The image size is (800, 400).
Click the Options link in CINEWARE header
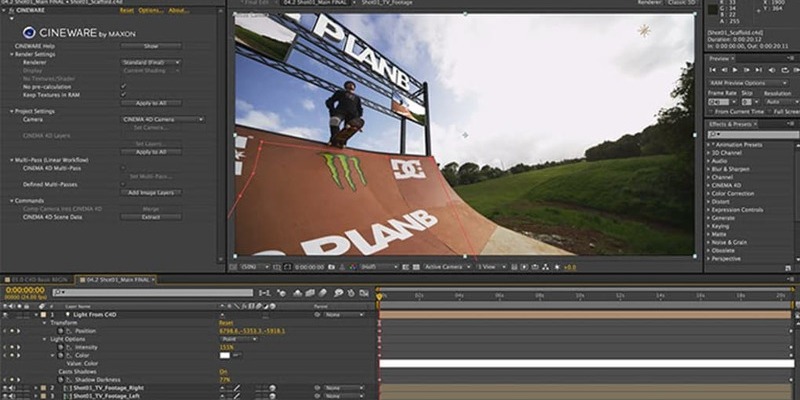click(151, 10)
